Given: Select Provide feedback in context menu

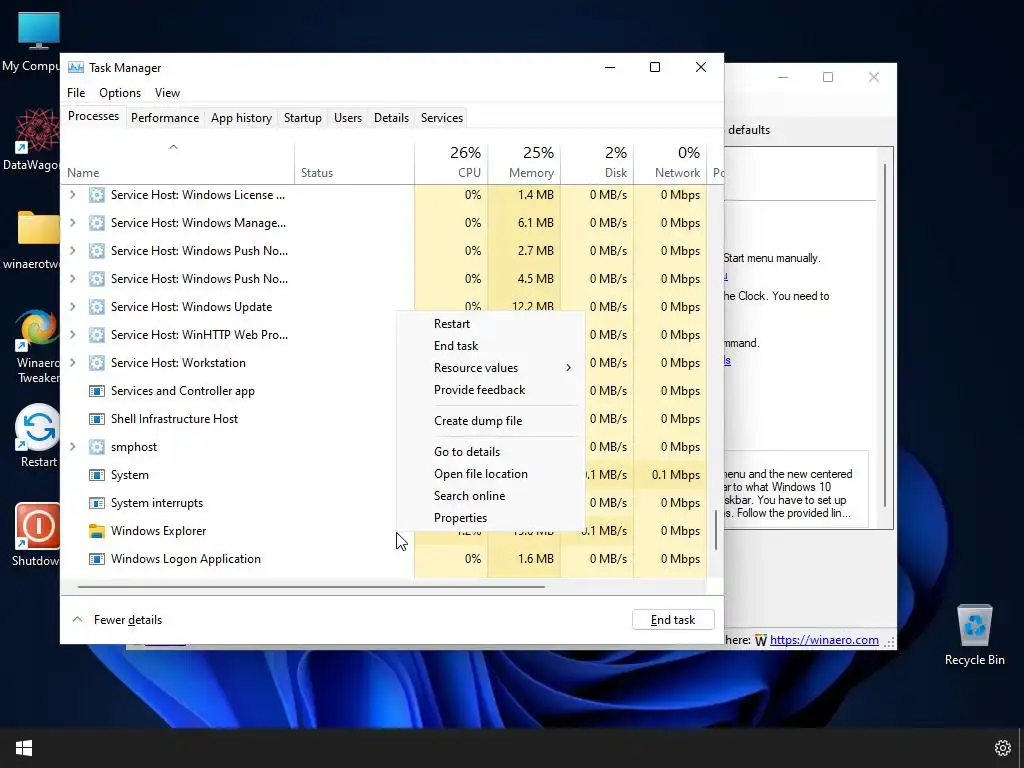Looking at the screenshot, I should coord(490,390).
